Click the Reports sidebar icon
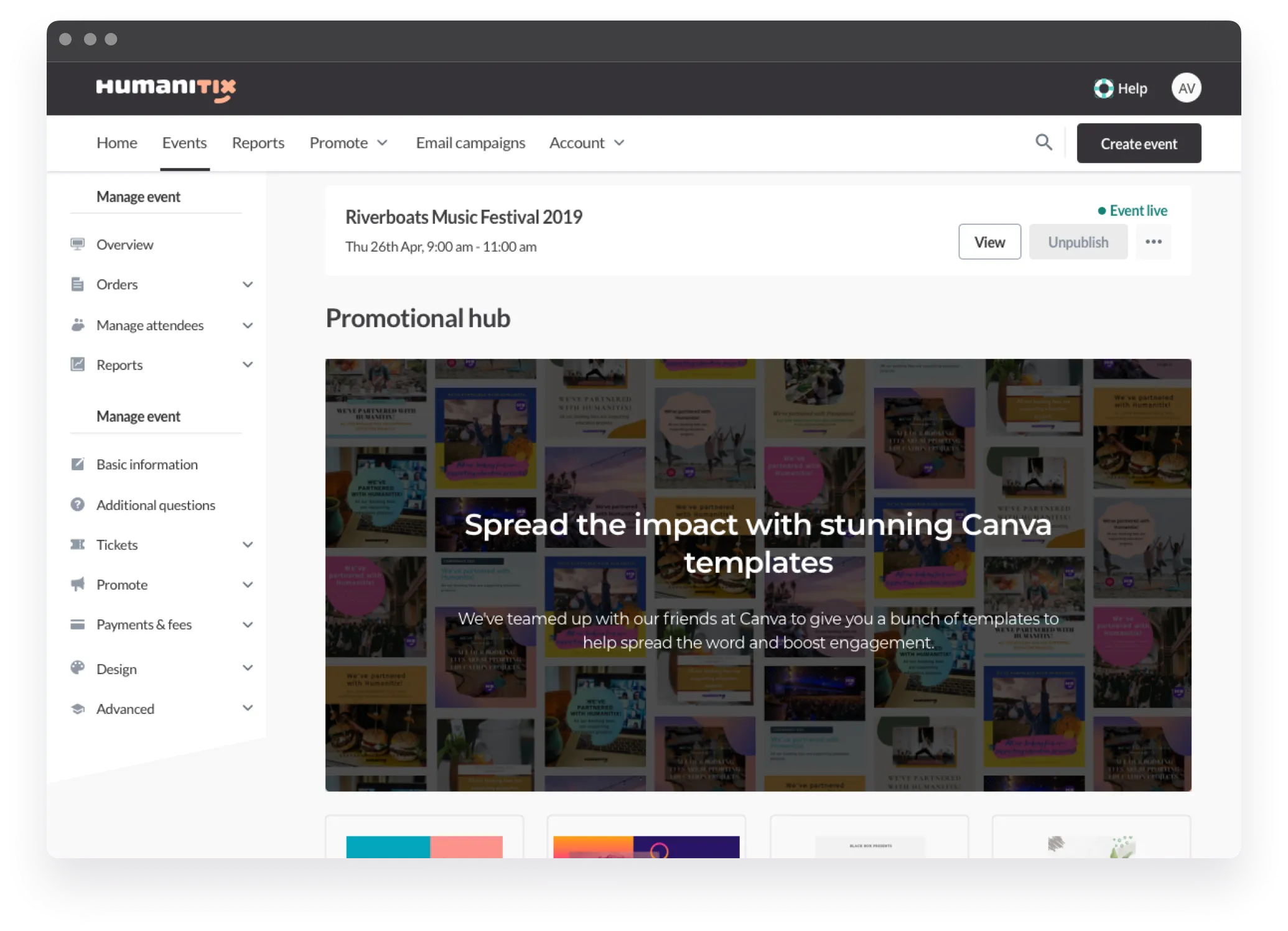 78,364
